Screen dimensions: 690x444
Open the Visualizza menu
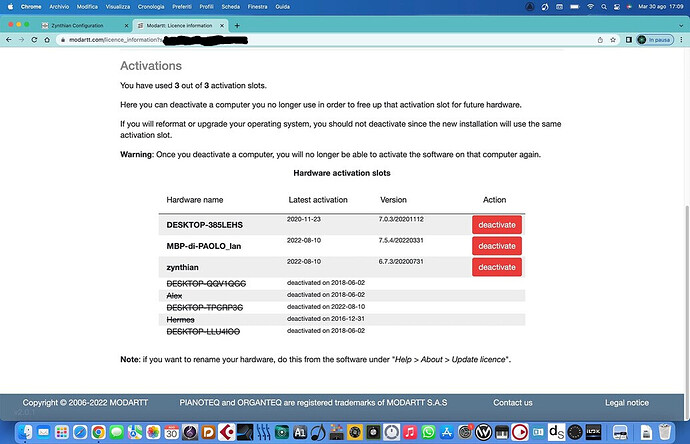pyautogui.click(x=117, y=7)
